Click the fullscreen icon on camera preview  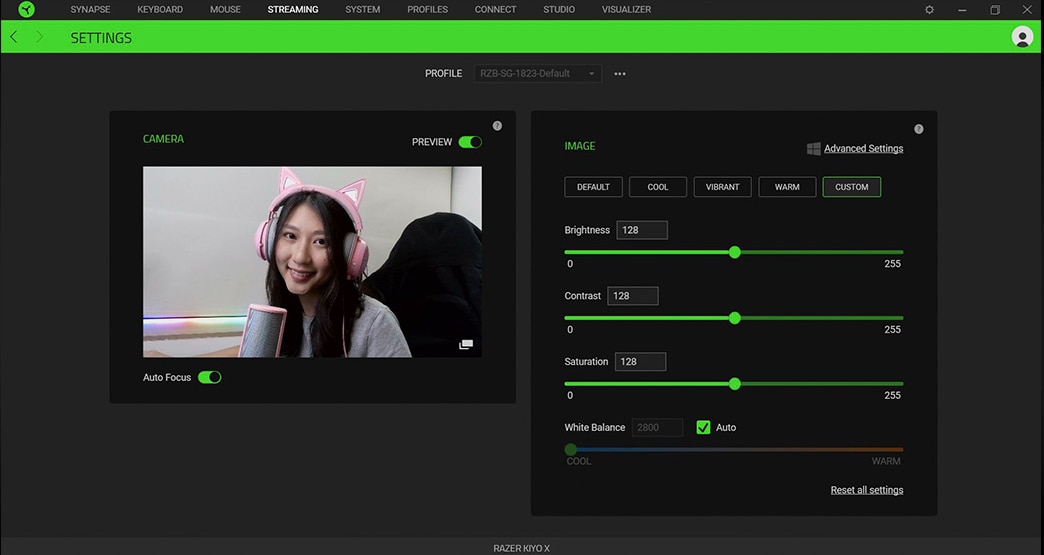(465, 344)
